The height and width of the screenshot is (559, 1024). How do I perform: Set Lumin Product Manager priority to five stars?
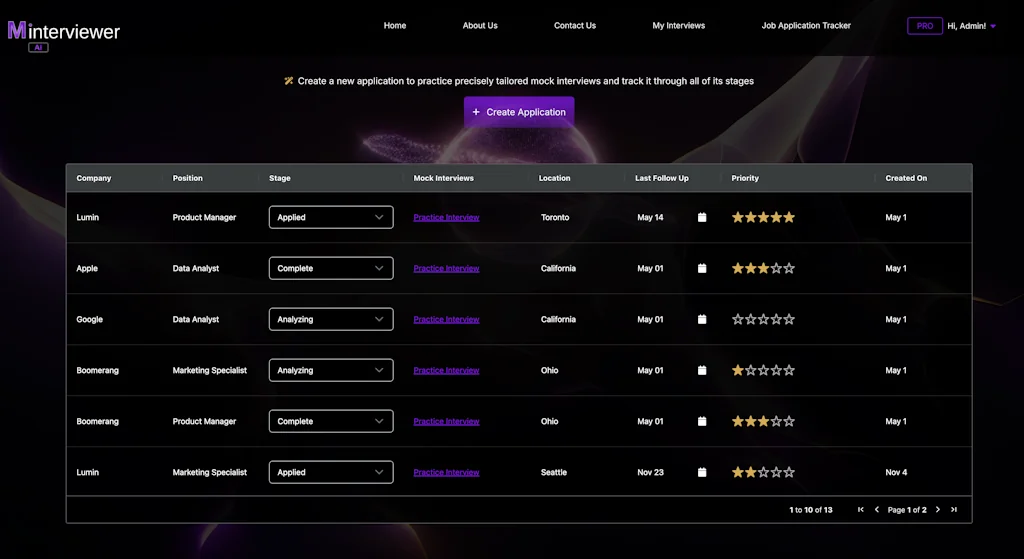pyautogui.click(x=789, y=217)
